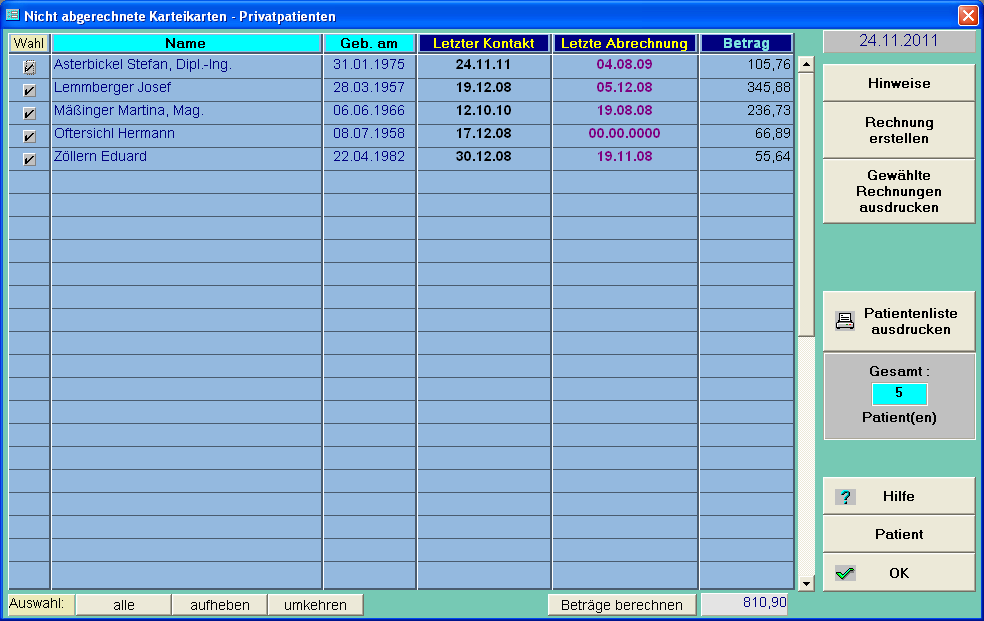
Task: Uncheck the Lemmberger Josef row checkbox
Action: 29,90
